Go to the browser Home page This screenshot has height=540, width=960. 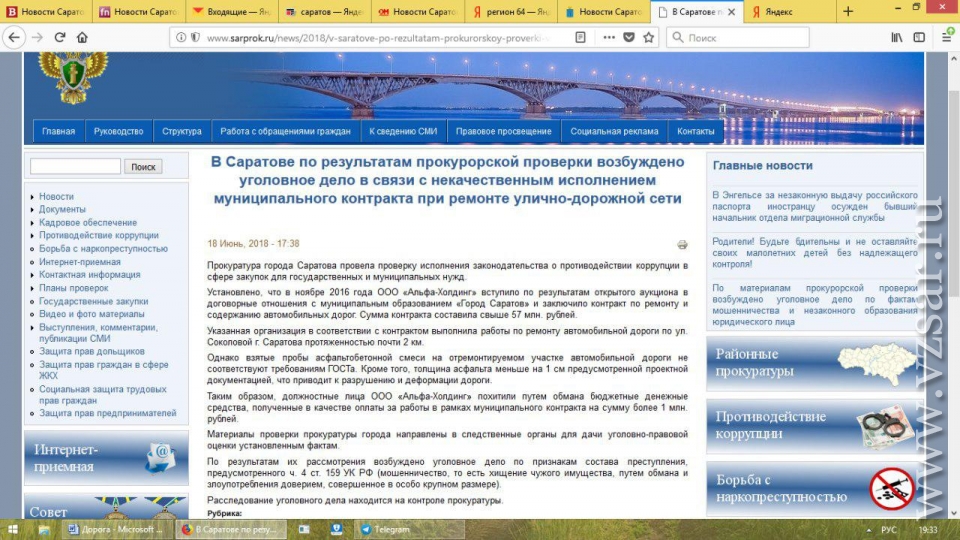[82, 37]
